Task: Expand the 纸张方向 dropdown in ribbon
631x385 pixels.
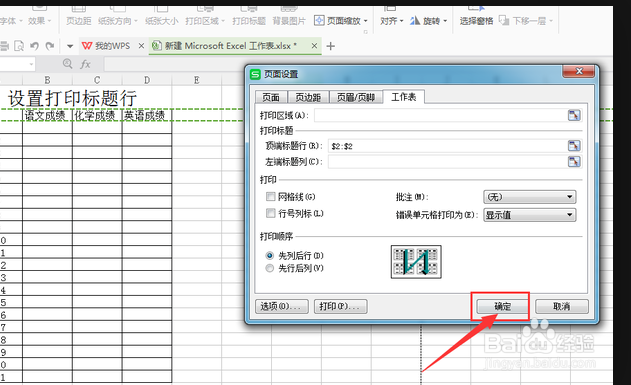Action: (136, 21)
